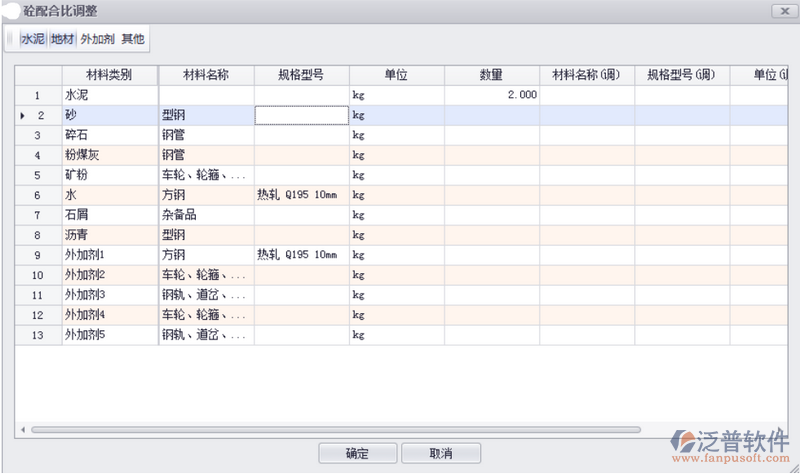The width and height of the screenshot is (800, 474).
Task: Choose the 外加剂 toolbar button
Action: (97, 40)
